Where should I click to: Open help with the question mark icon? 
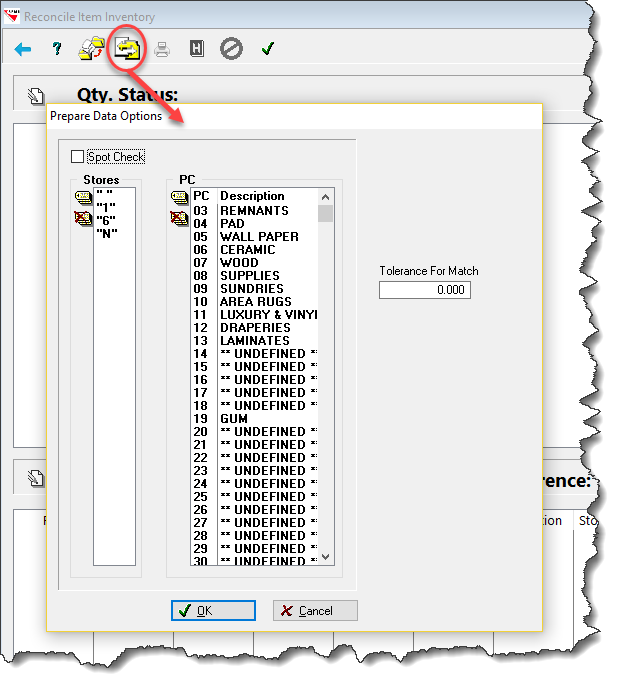coord(57,49)
